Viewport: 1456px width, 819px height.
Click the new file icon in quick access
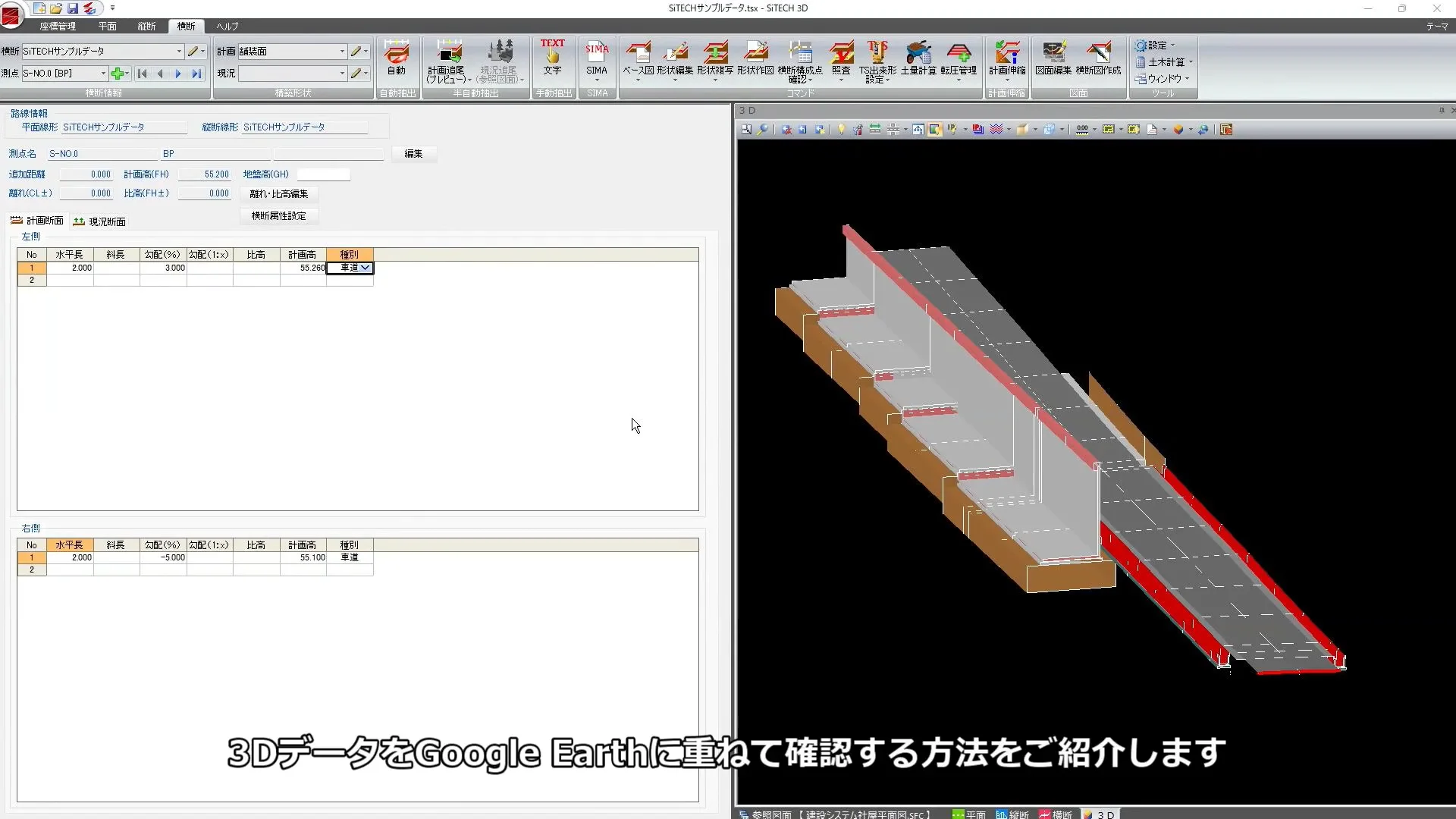[x=39, y=8]
